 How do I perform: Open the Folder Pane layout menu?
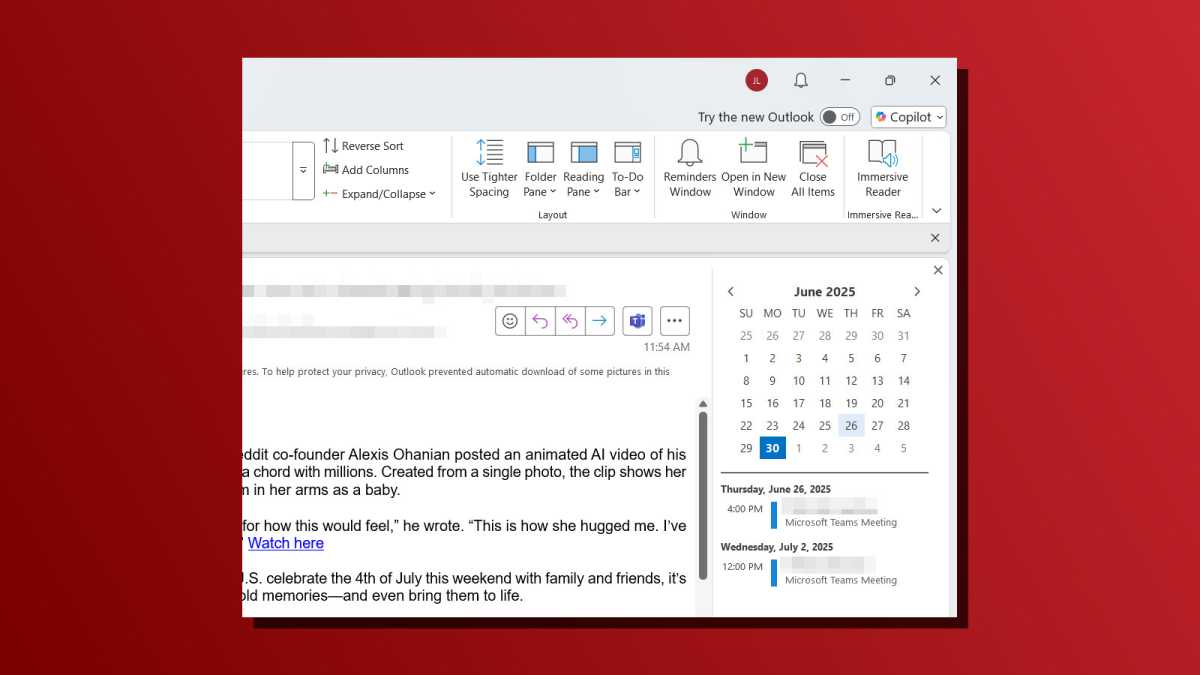coord(540,169)
